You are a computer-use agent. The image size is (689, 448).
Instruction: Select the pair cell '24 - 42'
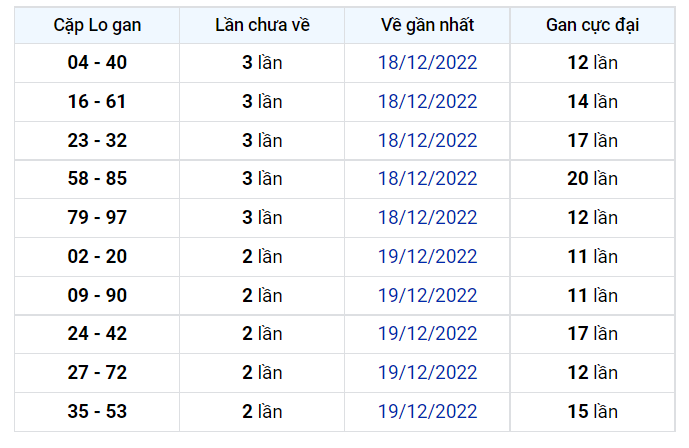pyautogui.click(x=97, y=334)
